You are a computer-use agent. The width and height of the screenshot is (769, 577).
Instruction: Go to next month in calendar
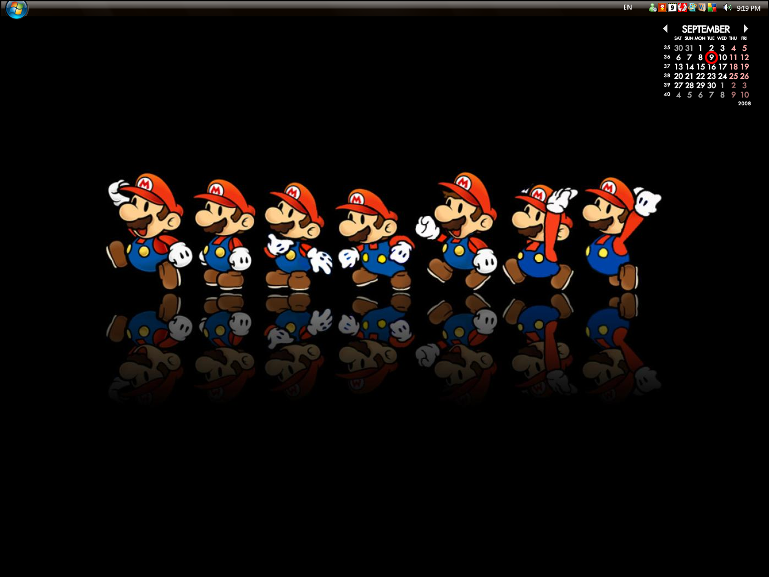tap(745, 29)
